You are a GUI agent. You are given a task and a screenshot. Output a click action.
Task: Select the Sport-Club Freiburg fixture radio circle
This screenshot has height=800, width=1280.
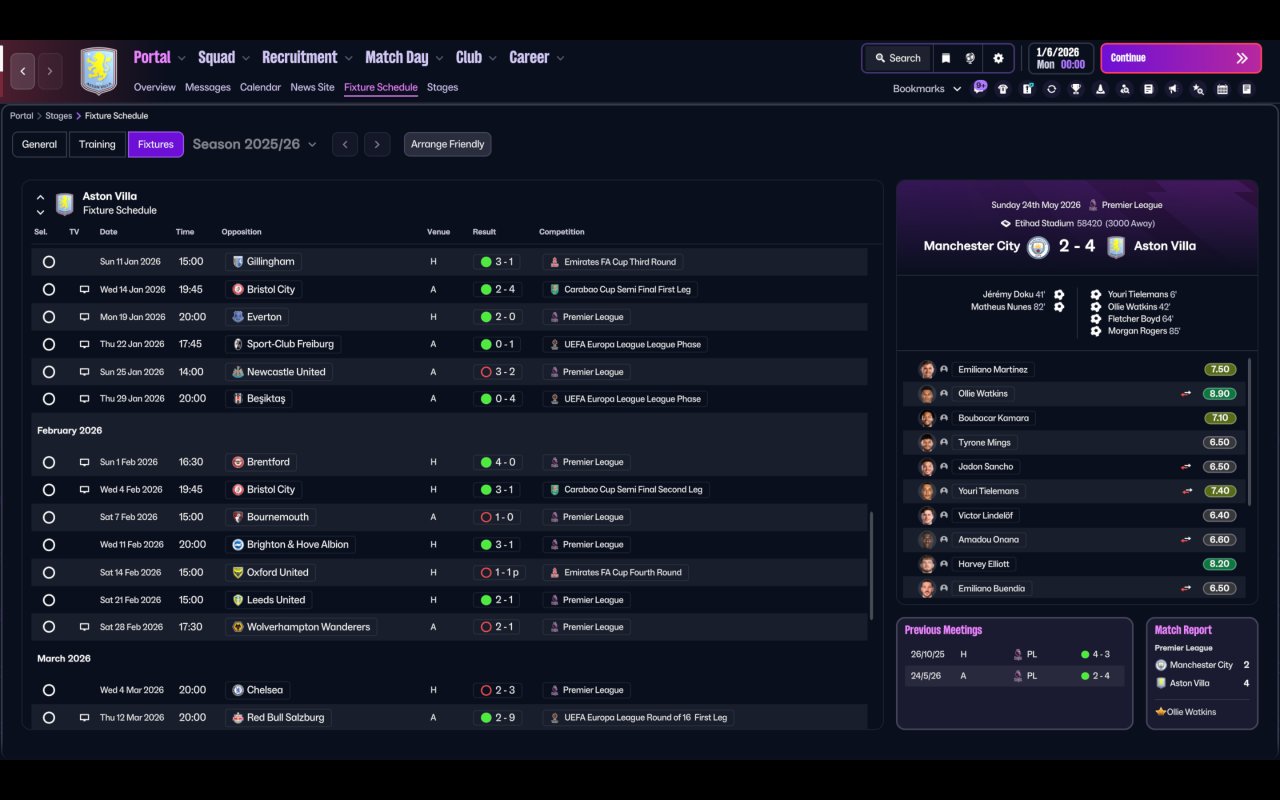49,344
